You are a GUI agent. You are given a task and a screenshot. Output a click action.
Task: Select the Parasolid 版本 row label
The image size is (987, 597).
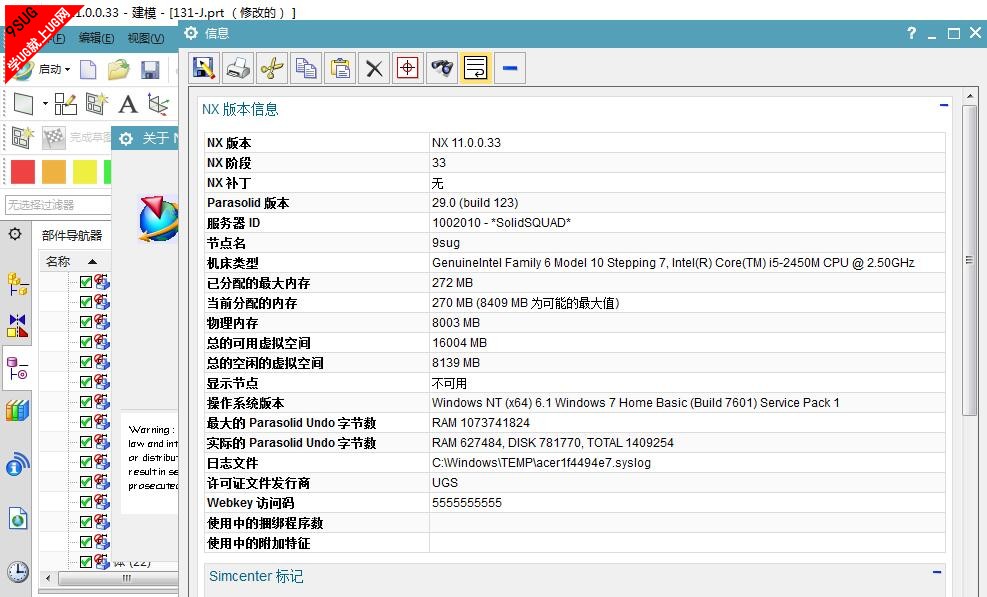tap(248, 203)
